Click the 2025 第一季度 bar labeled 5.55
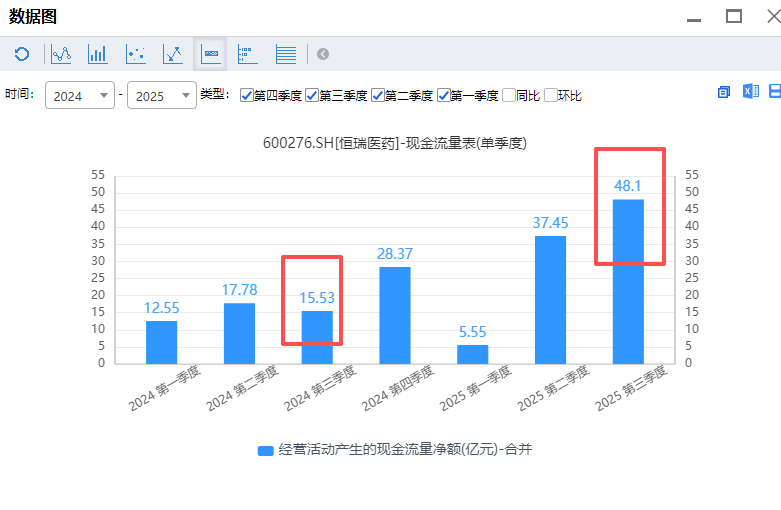This screenshot has width=781, height=510. [473, 355]
